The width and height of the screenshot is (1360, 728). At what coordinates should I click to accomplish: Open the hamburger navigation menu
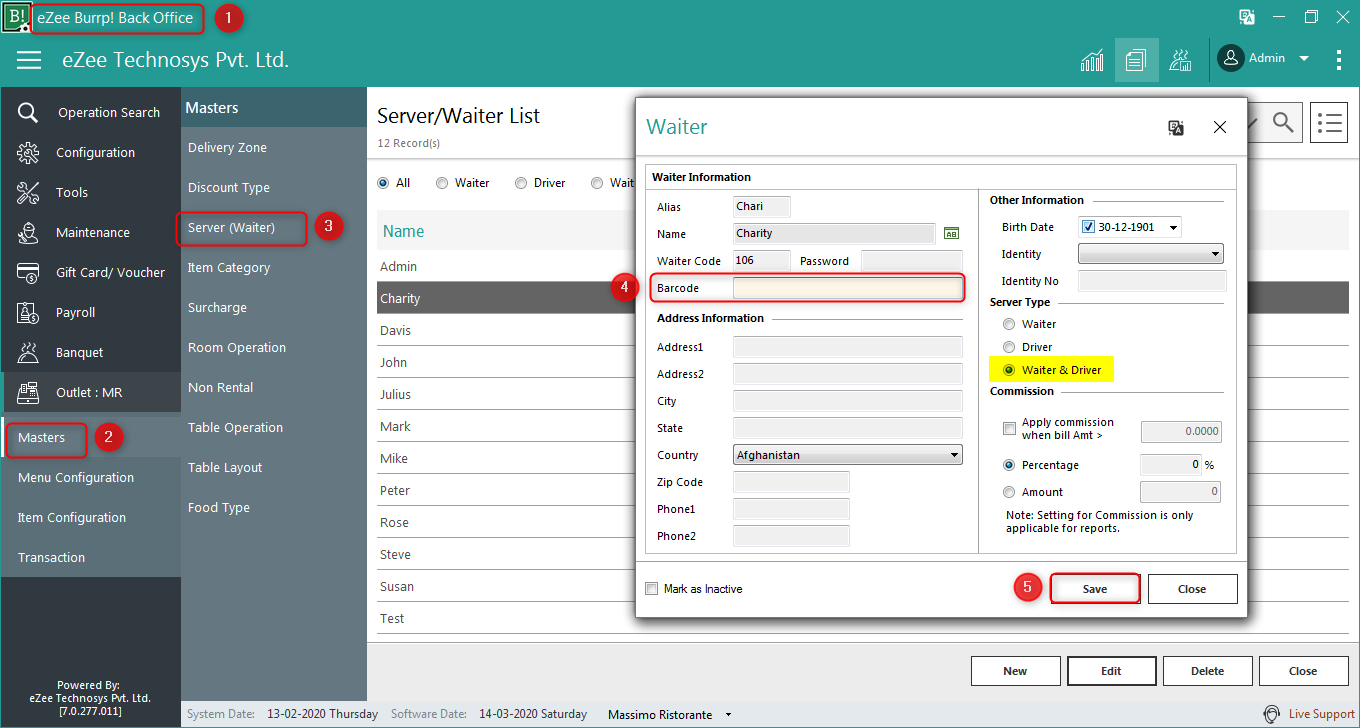(29, 60)
